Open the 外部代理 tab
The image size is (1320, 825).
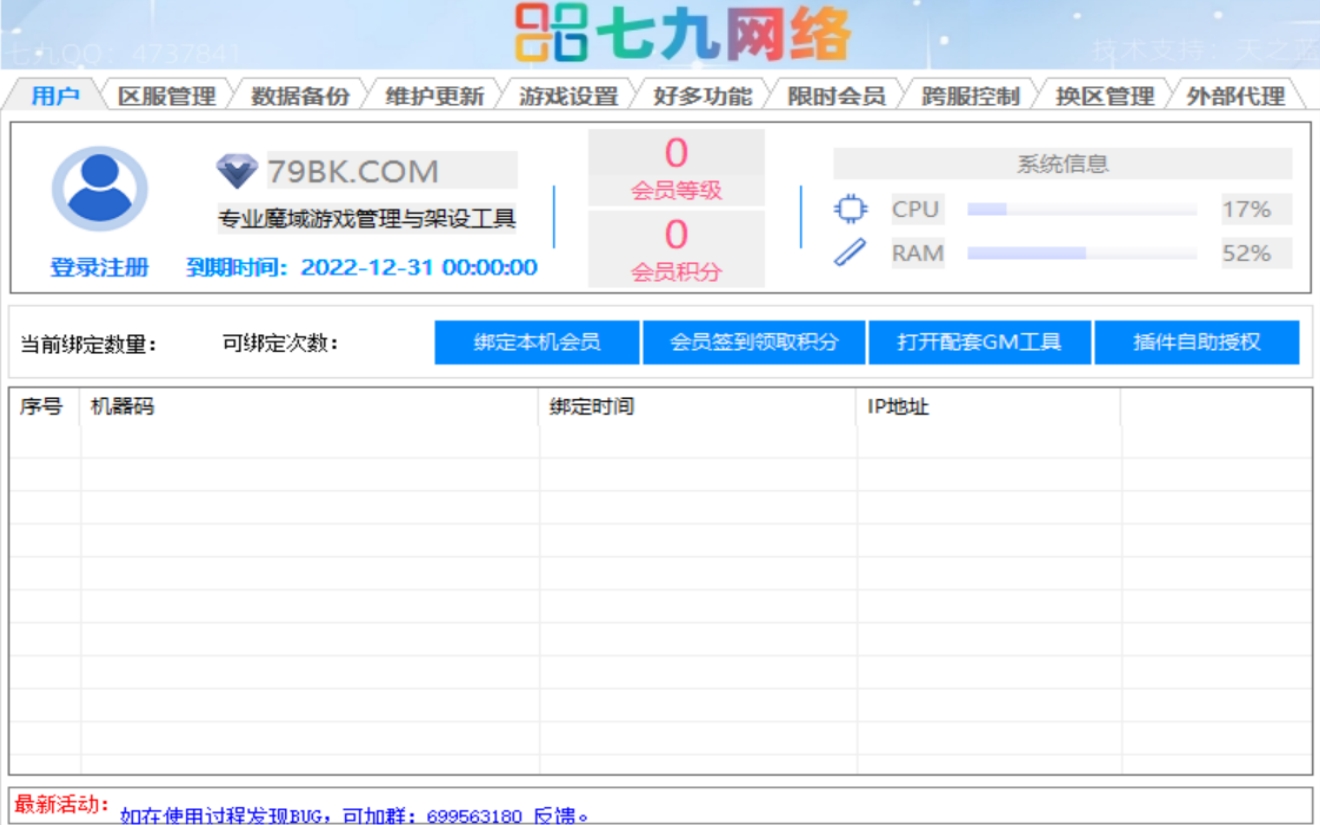tap(1235, 96)
